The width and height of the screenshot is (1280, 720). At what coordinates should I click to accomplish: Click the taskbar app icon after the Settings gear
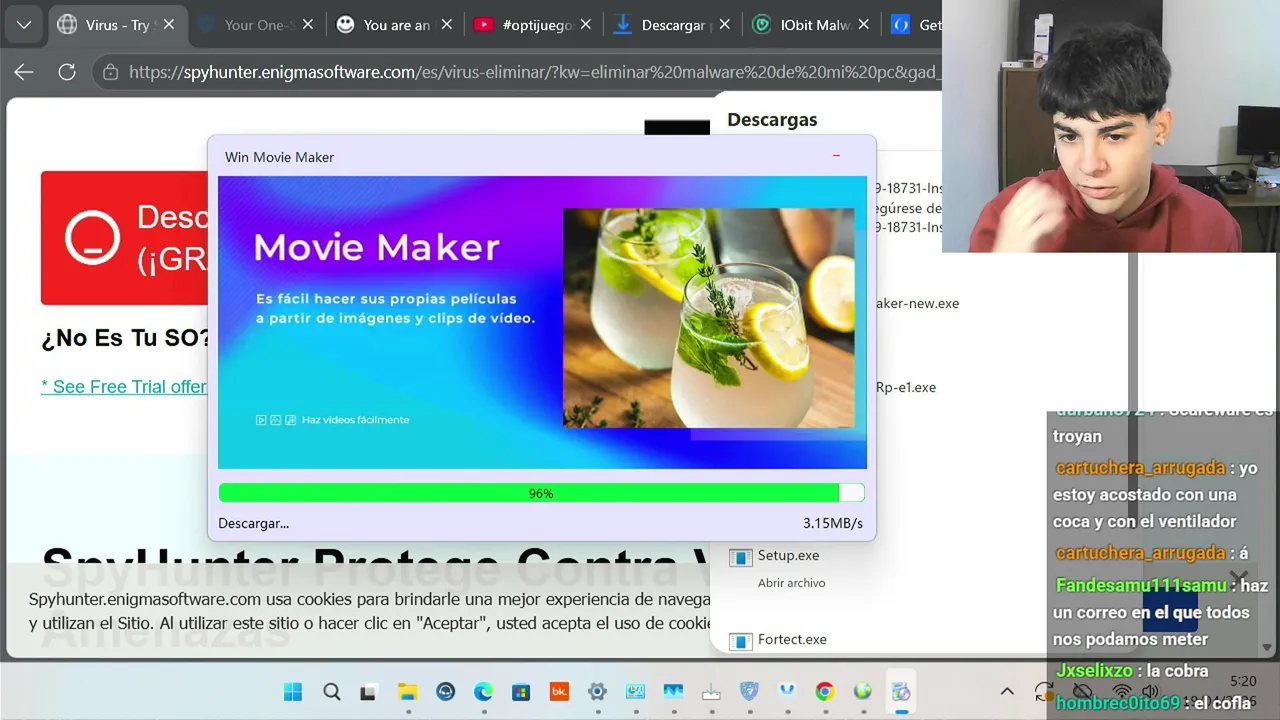(635, 691)
